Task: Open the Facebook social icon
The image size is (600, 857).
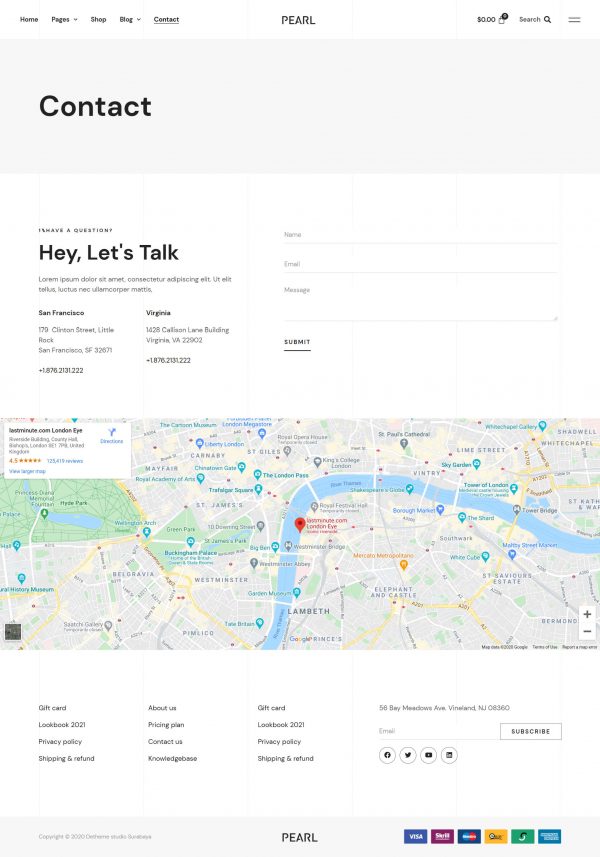Action: tap(387, 755)
